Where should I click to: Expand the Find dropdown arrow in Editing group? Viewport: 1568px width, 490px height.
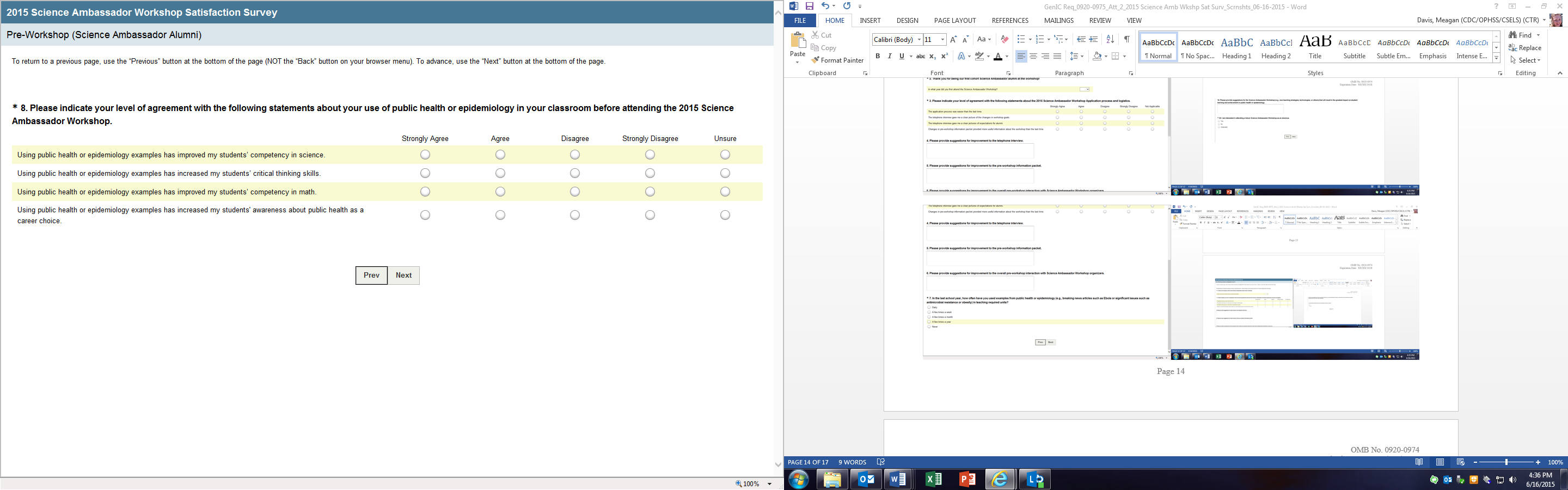1538,35
